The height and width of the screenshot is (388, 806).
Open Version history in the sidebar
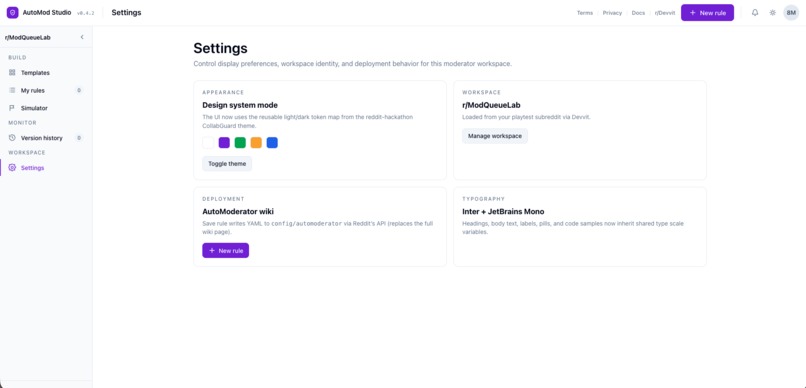click(46, 138)
